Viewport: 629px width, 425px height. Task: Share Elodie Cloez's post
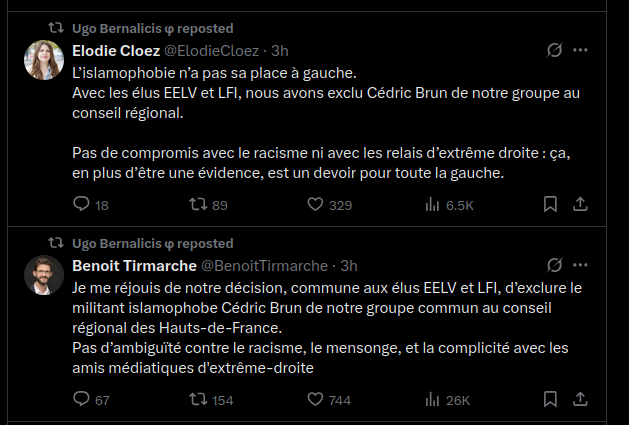click(580, 205)
